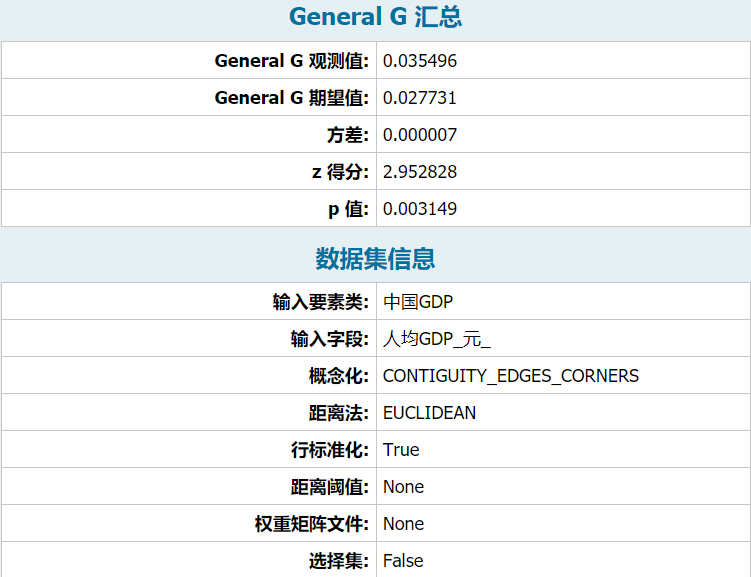Click the CONTIGUITY_EDGES_CORNERS value
This screenshot has height=577, width=751.
(x=510, y=376)
